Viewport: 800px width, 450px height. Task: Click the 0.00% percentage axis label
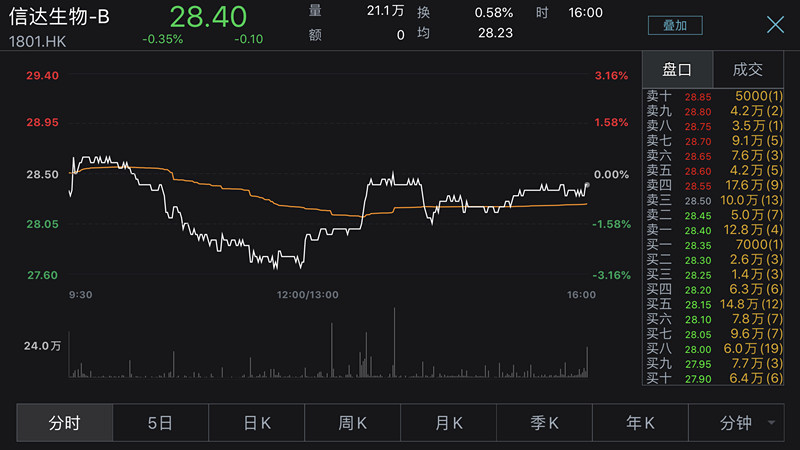[x=611, y=174]
